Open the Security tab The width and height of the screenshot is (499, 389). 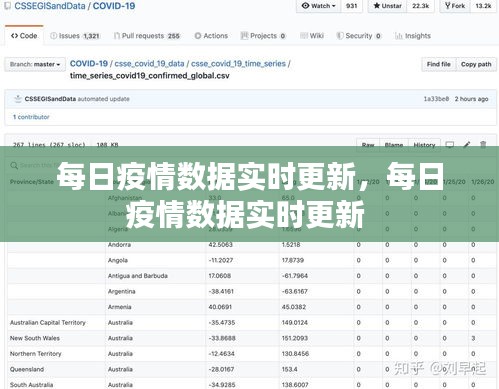click(x=359, y=36)
